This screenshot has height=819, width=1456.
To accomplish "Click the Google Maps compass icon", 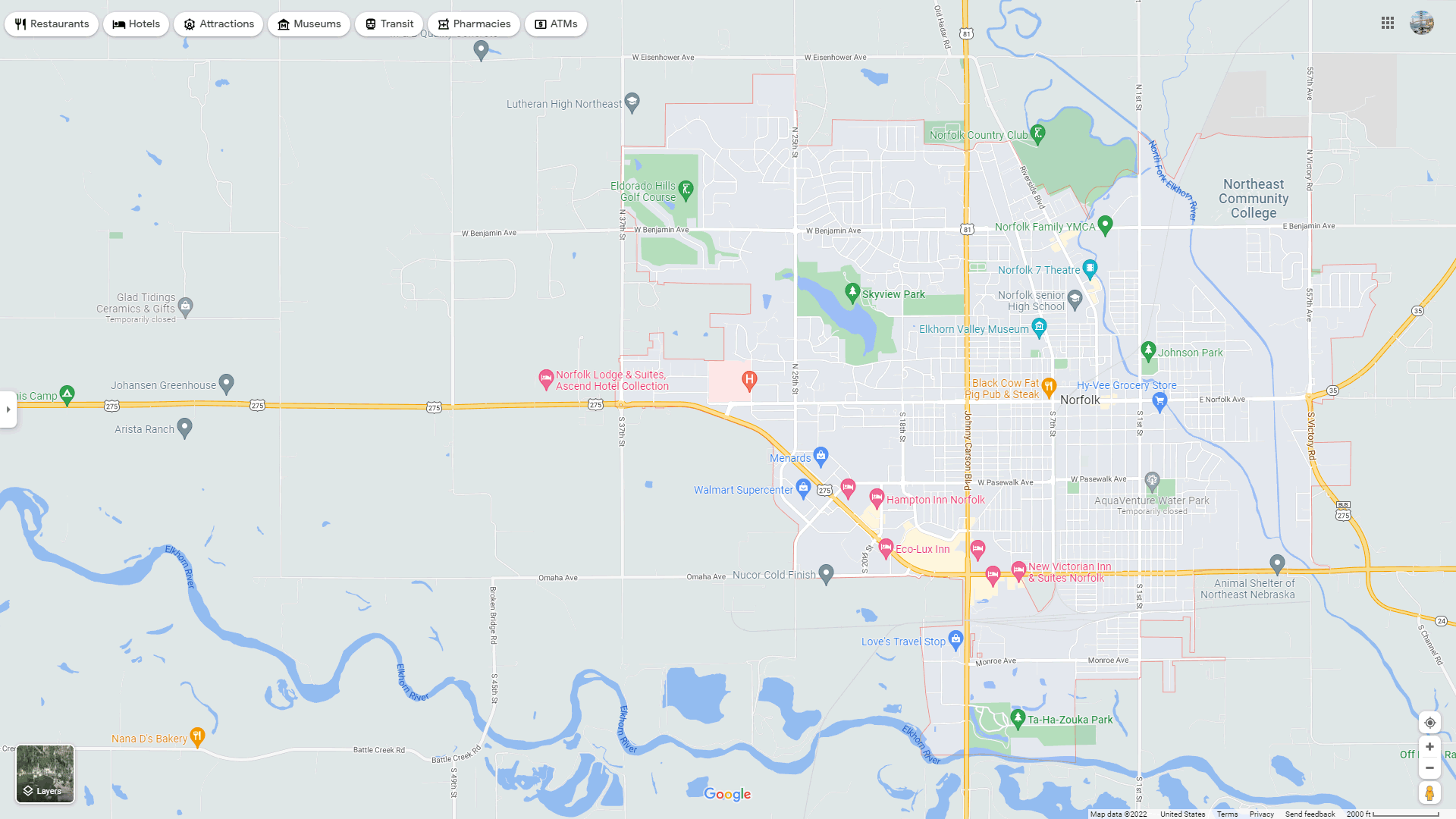I will pos(1430,721).
